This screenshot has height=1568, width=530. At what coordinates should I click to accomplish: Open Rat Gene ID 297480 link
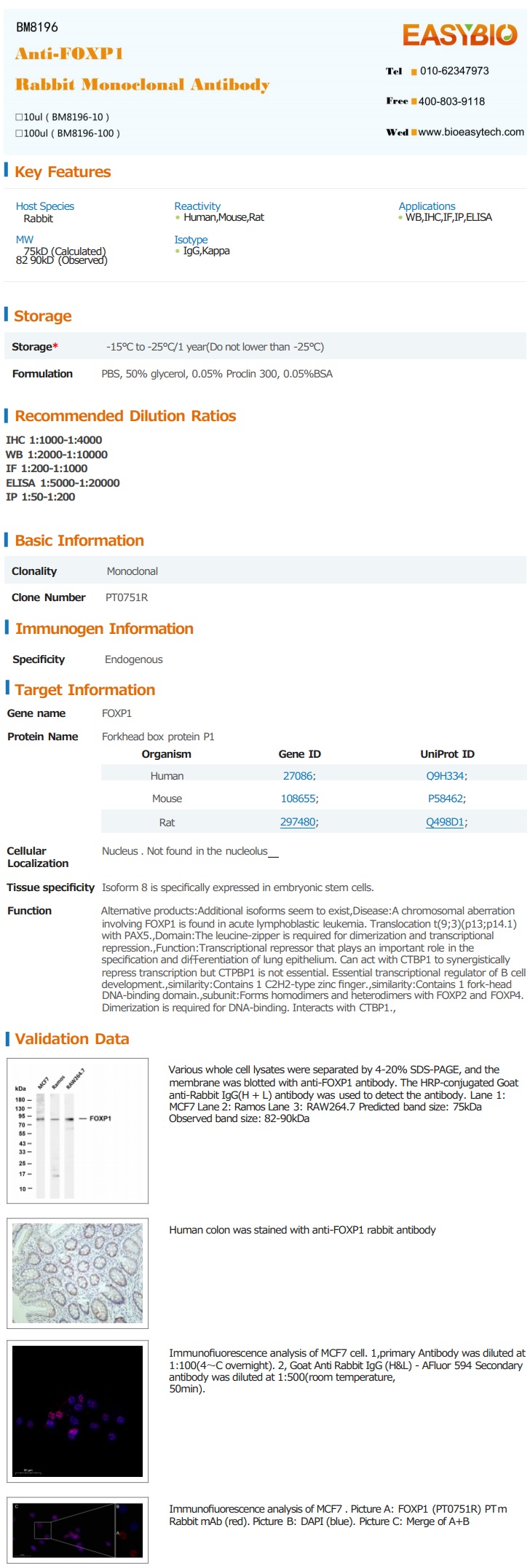[x=298, y=822]
